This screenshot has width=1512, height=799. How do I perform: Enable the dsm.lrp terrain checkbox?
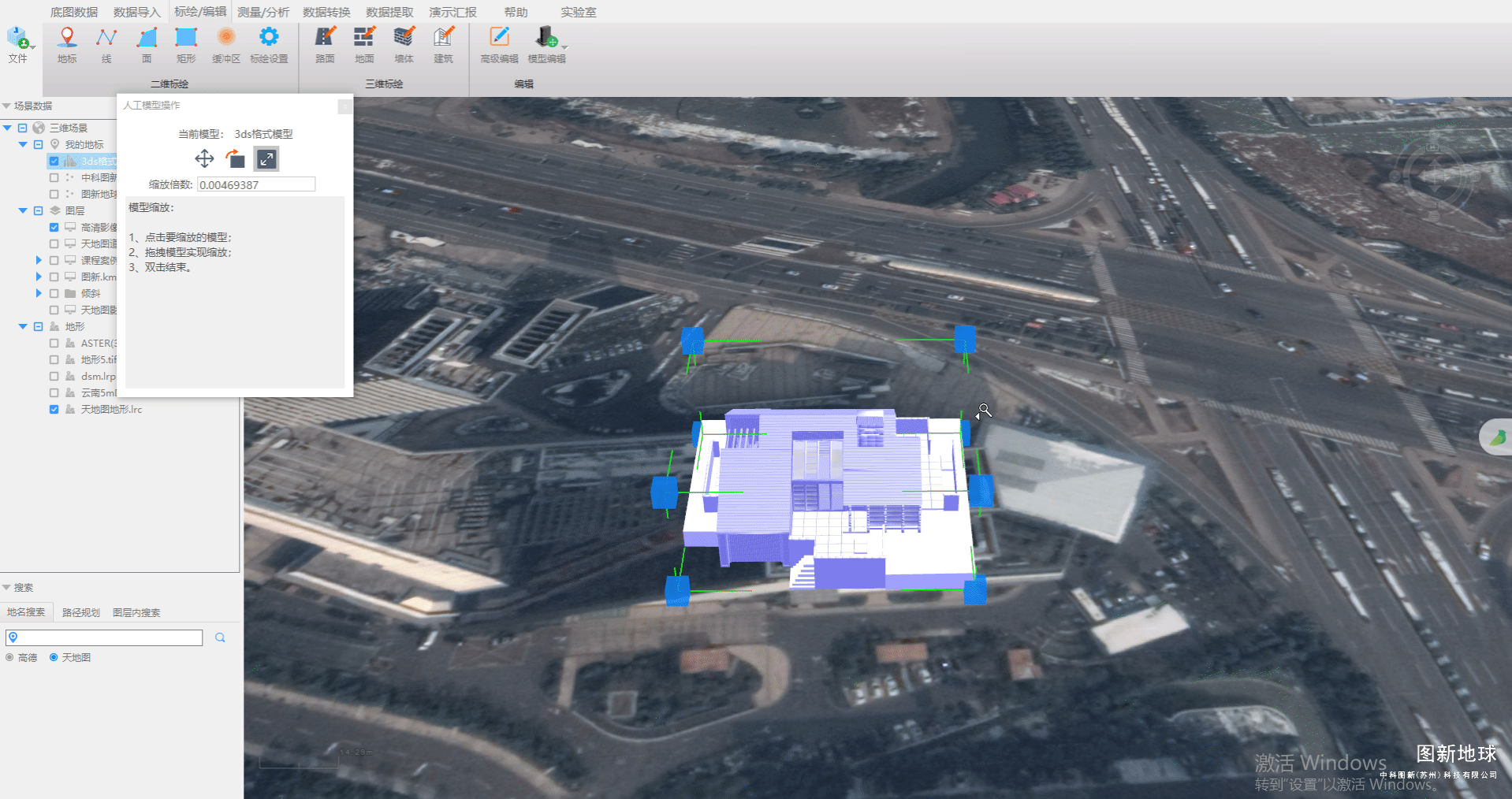tap(54, 376)
